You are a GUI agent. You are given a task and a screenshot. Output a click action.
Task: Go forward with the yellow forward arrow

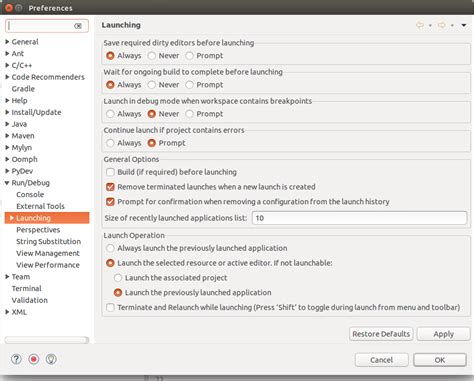(442, 25)
